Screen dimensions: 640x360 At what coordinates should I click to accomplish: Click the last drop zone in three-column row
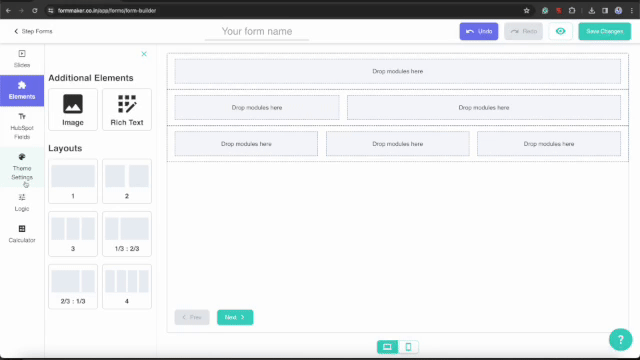click(x=549, y=144)
